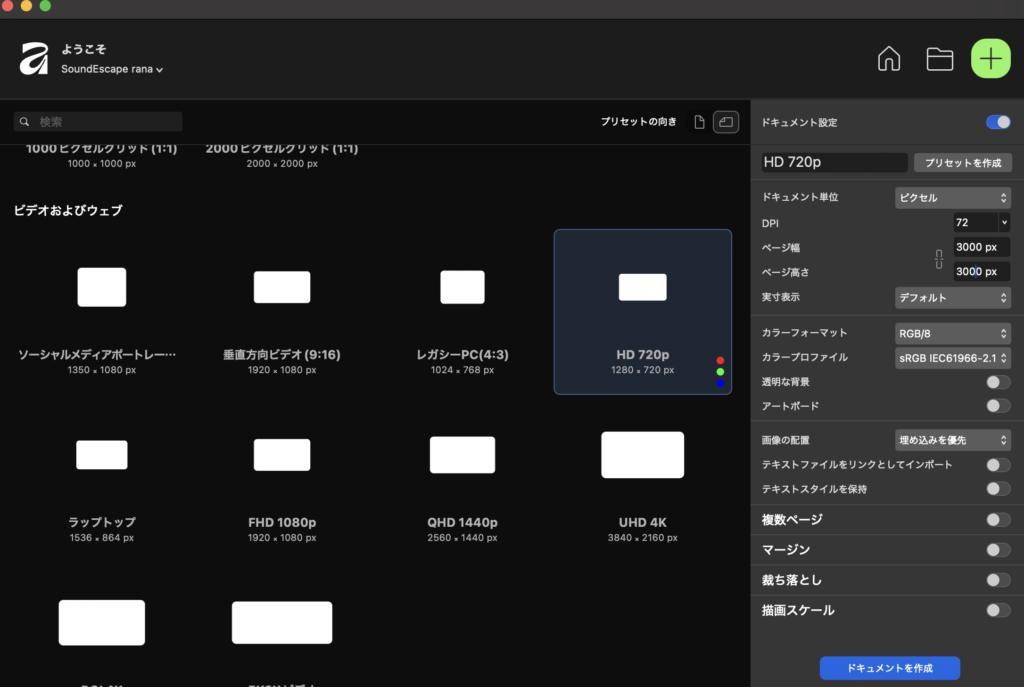Open the 画像の配置 dropdown
Image resolution: width=1024 pixels, height=687 pixels.
[x=952, y=440]
